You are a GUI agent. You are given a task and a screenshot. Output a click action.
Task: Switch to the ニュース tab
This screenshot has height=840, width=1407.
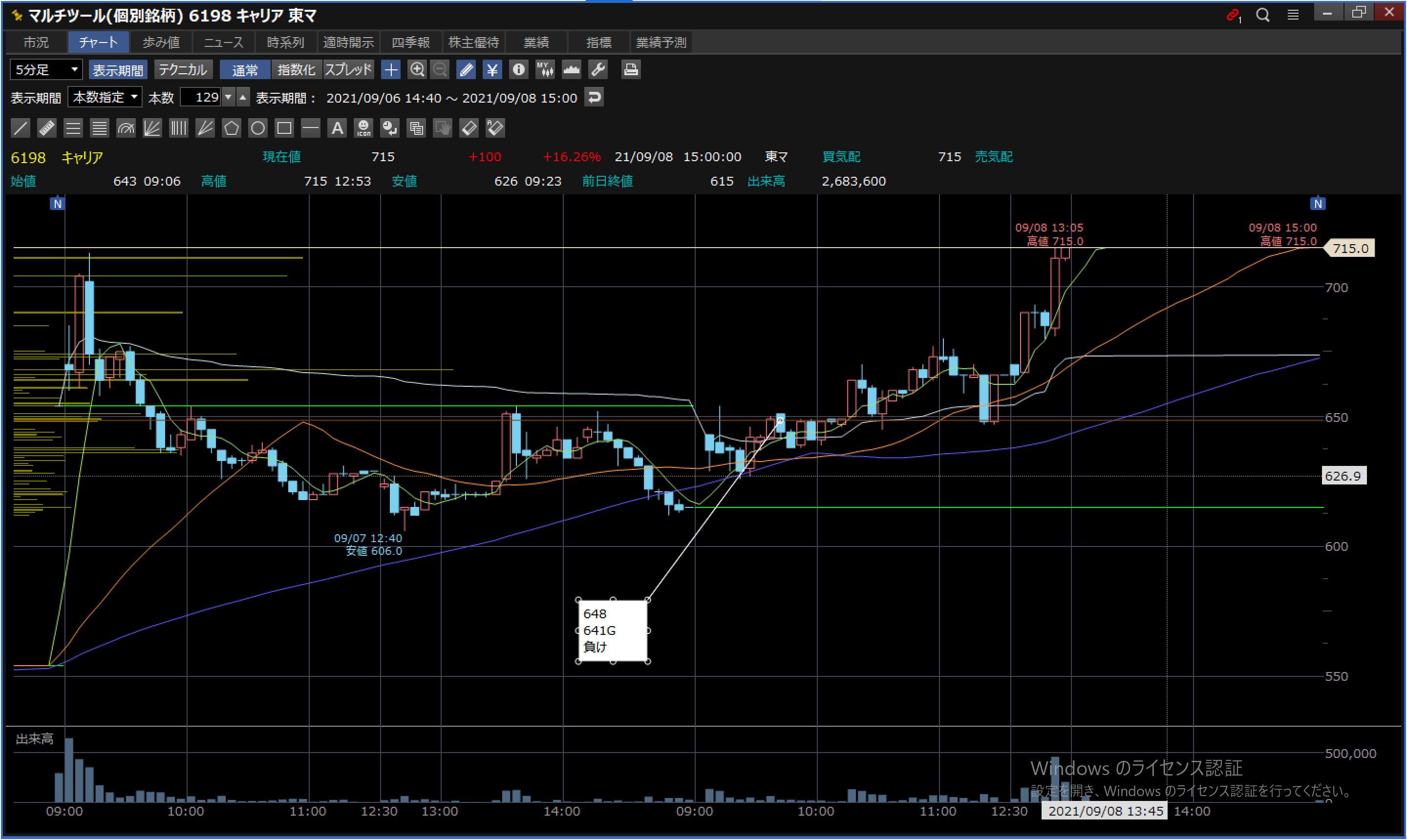[x=223, y=42]
